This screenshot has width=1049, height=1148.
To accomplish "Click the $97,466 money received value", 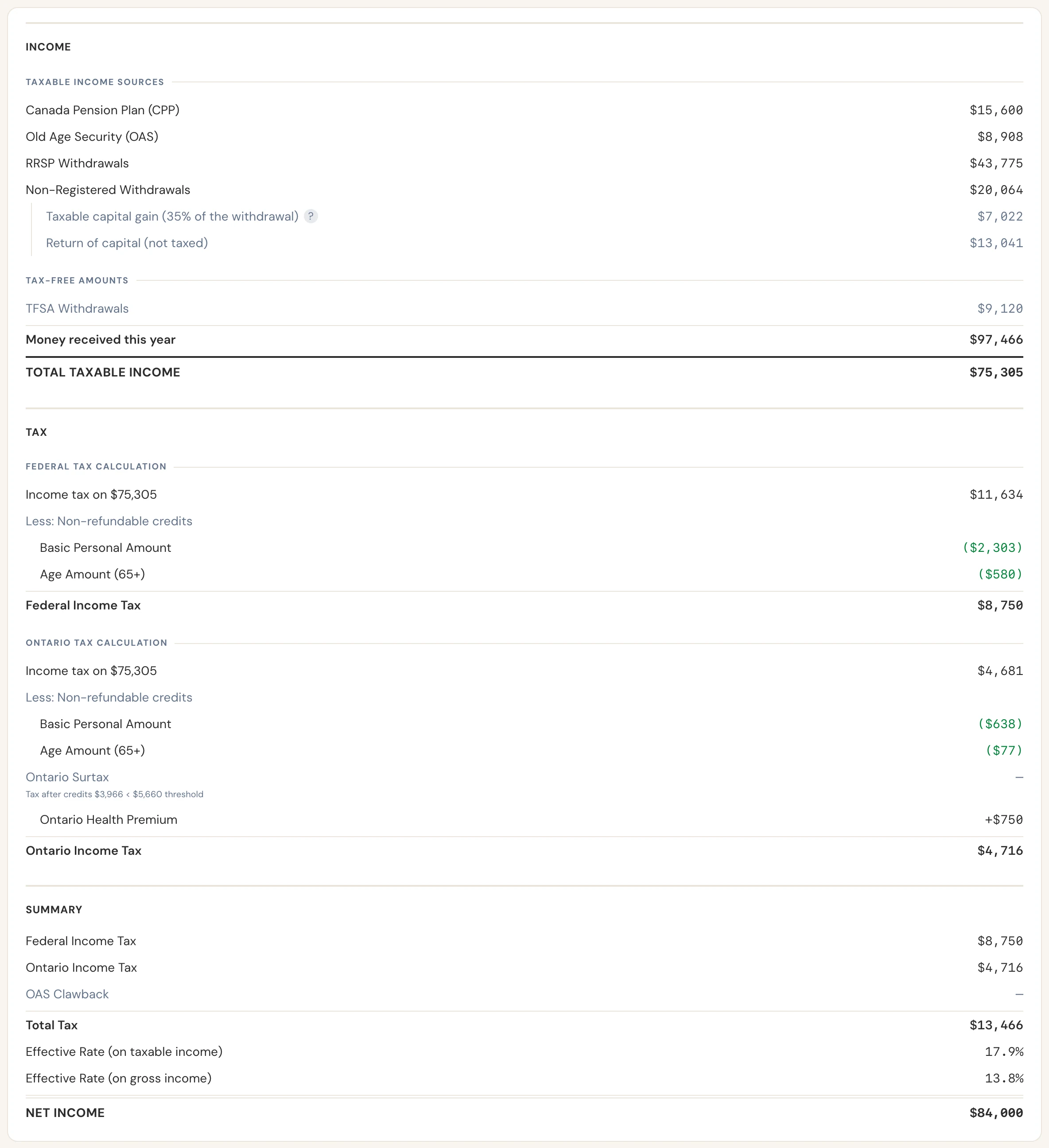I will [x=996, y=339].
